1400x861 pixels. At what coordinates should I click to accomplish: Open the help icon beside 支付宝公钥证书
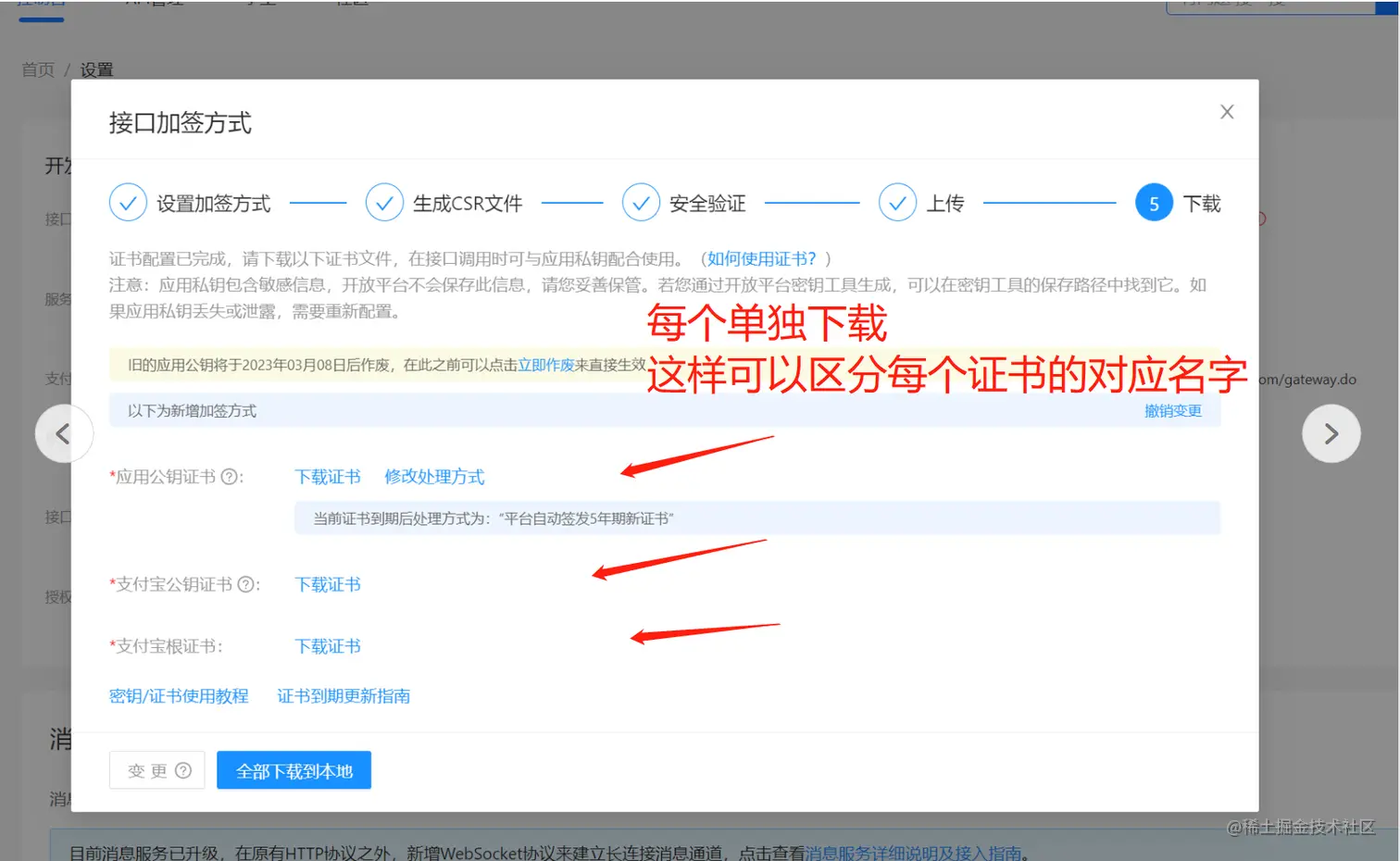click(x=245, y=584)
